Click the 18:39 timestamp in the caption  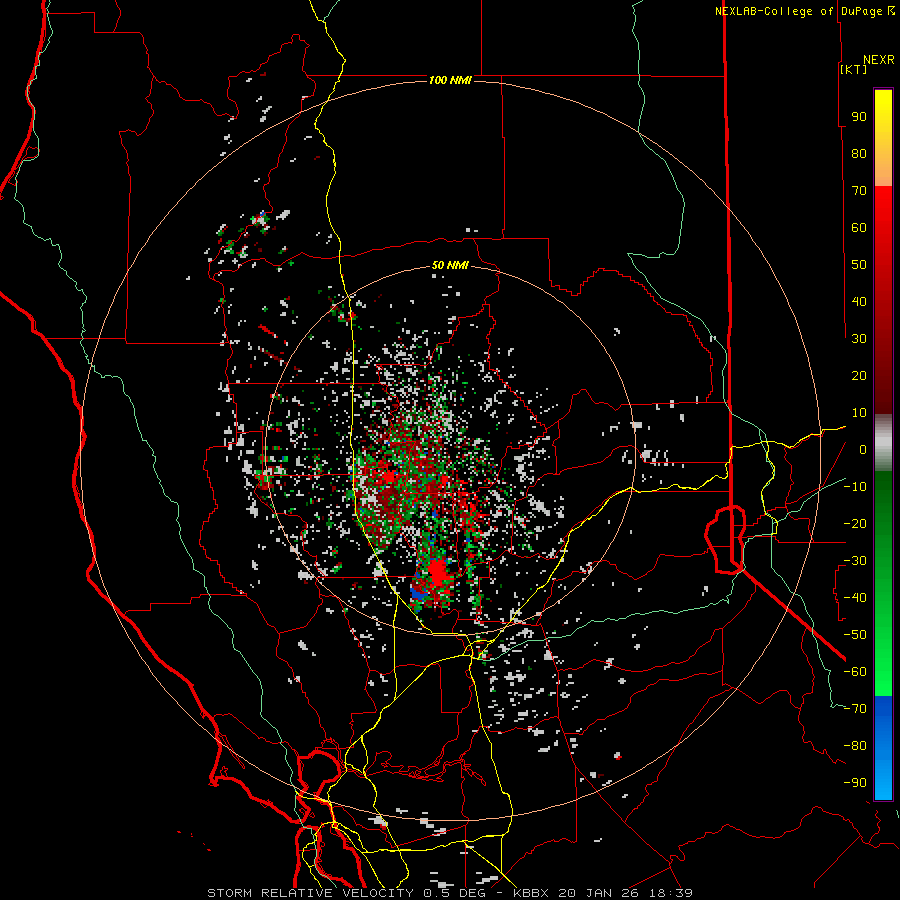(671, 893)
